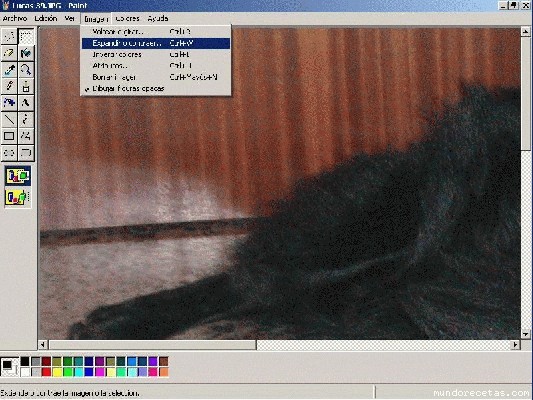The height and width of the screenshot is (400, 533).
Task: Select the Rectangle shape tool
Action: 9,136
